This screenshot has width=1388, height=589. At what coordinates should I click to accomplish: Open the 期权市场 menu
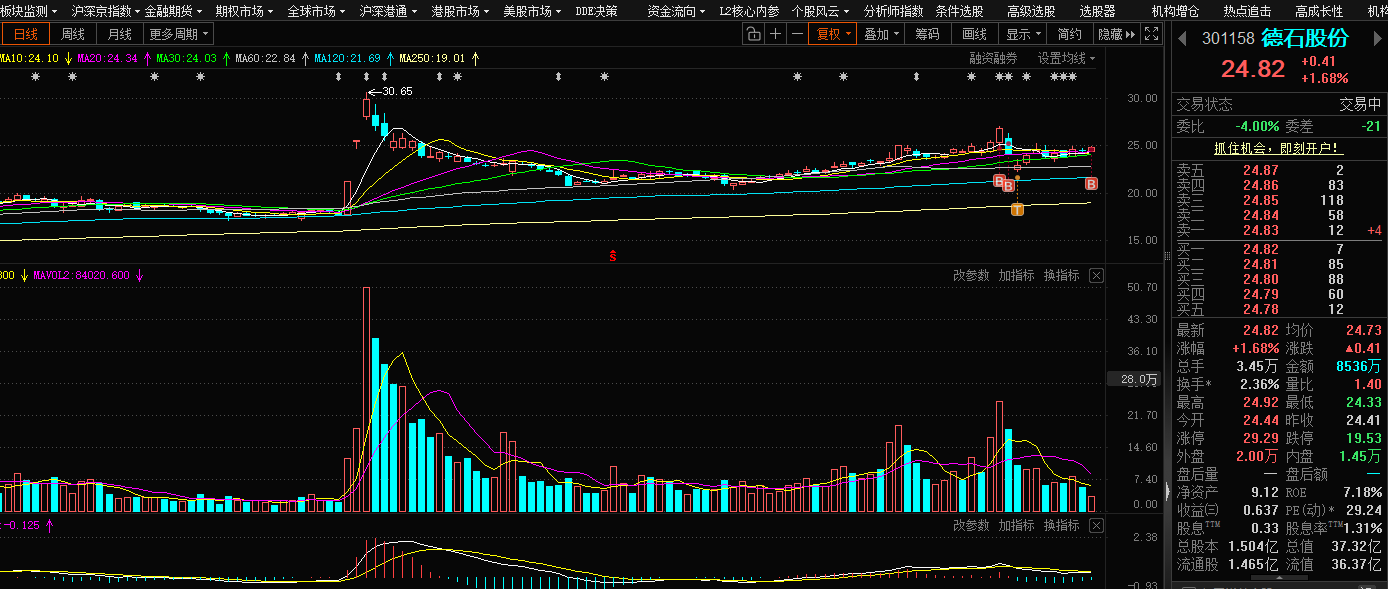[x=245, y=11]
